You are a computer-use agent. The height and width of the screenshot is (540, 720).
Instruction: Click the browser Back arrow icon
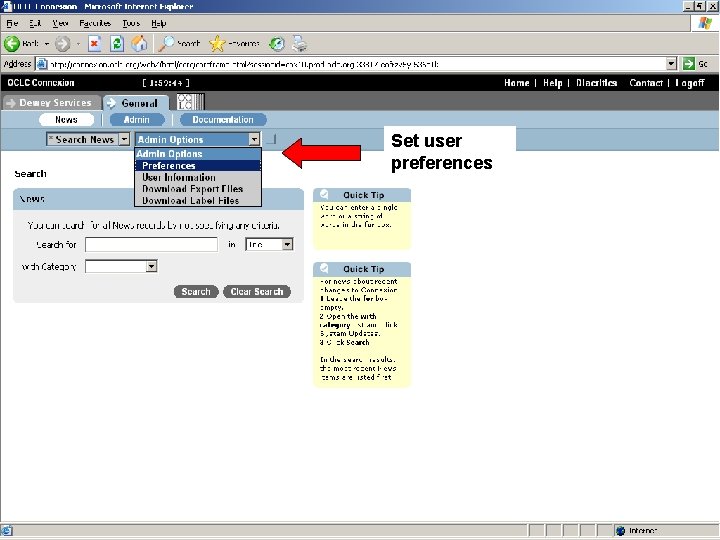tap(12, 44)
